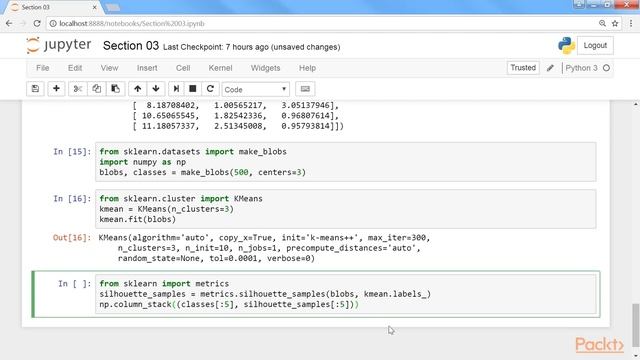Click the page vertical scrollbar thumb
Image resolution: width=640 pixels, height=360 pixels.
click(636, 324)
